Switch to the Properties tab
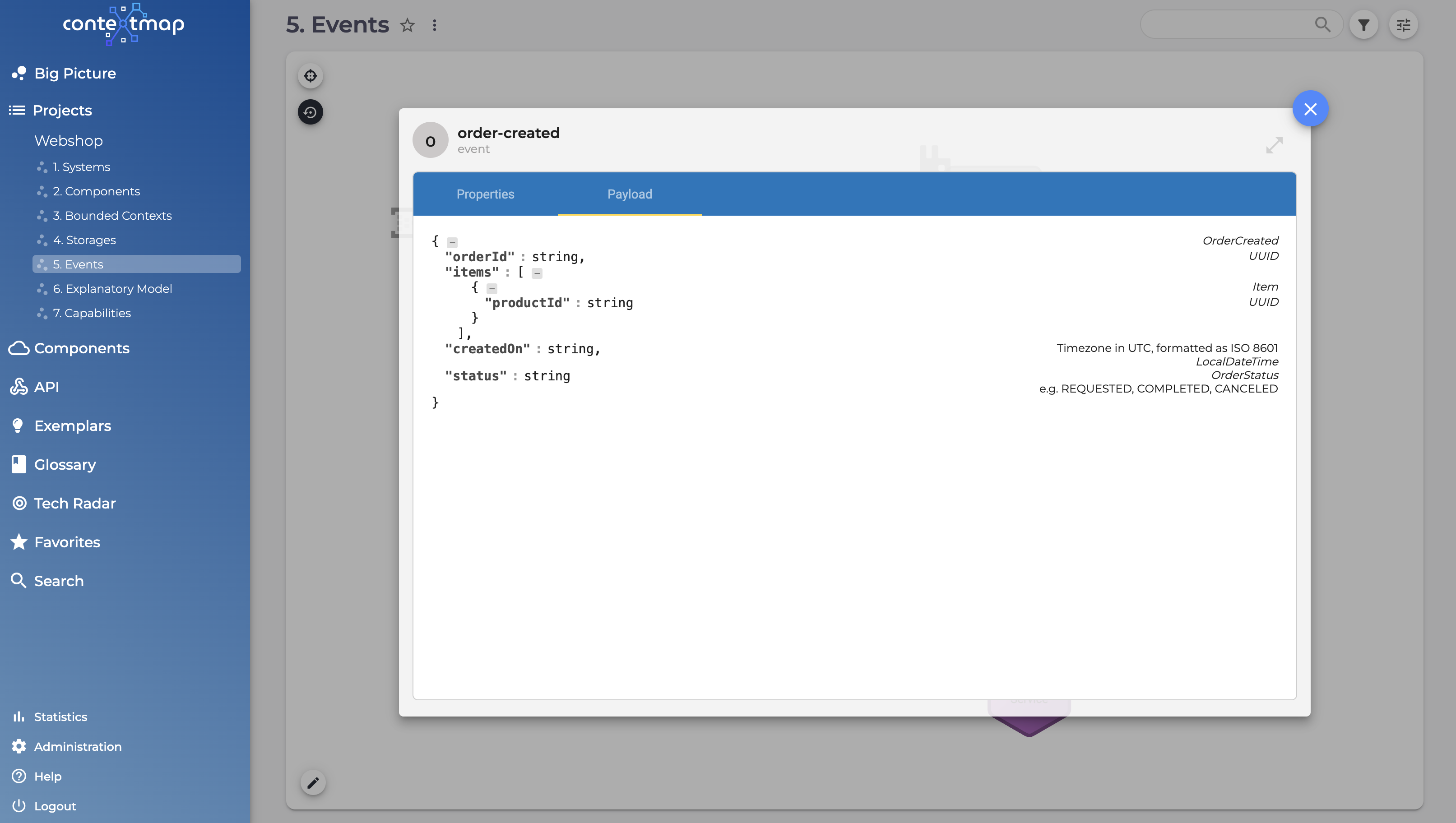 (x=485, y=194)
